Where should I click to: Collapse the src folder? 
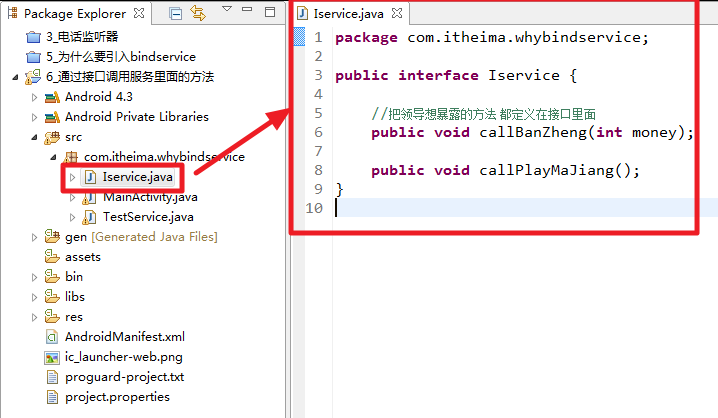34,137
